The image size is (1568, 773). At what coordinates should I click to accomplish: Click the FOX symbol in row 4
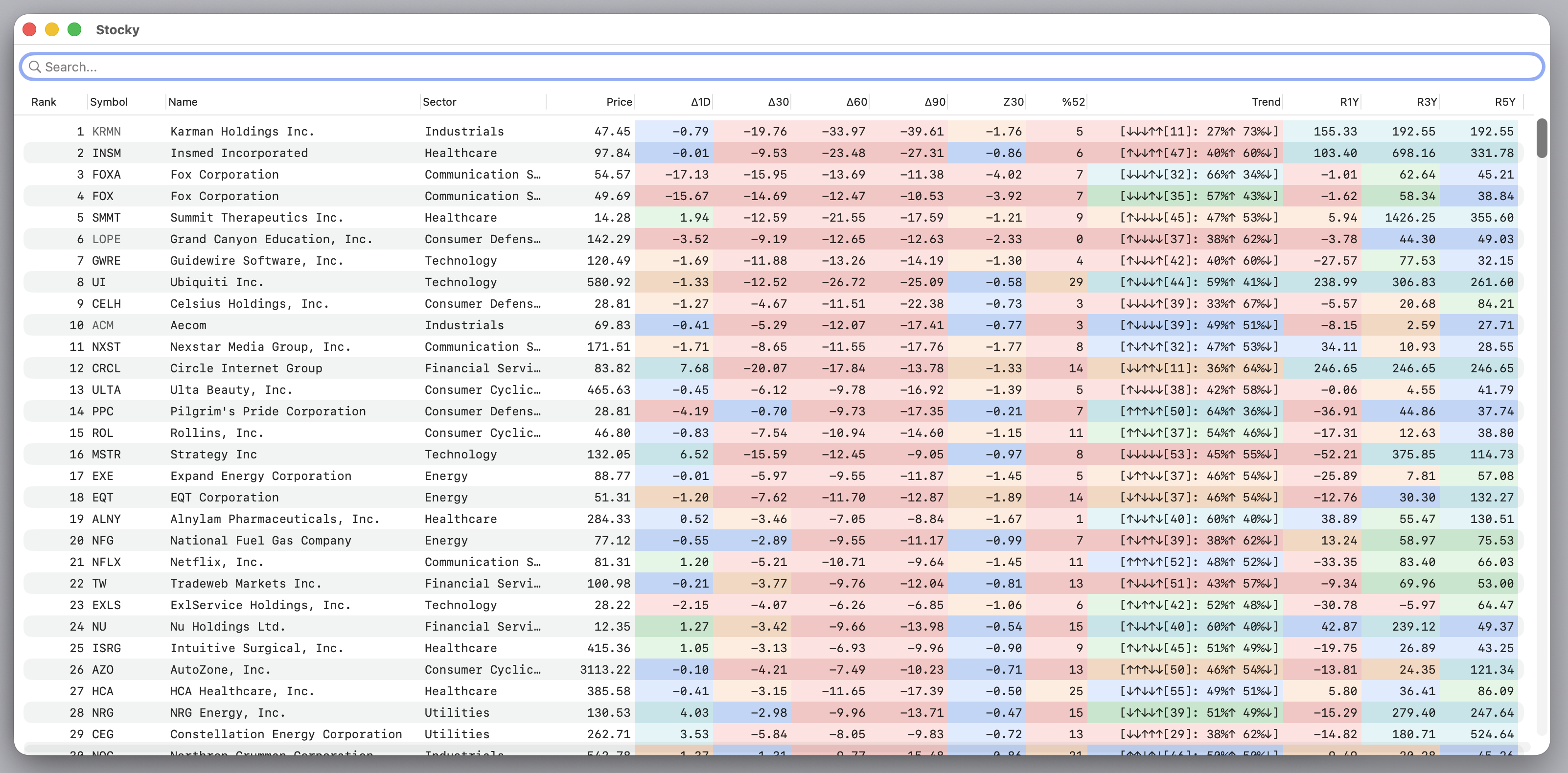point(103,196)
